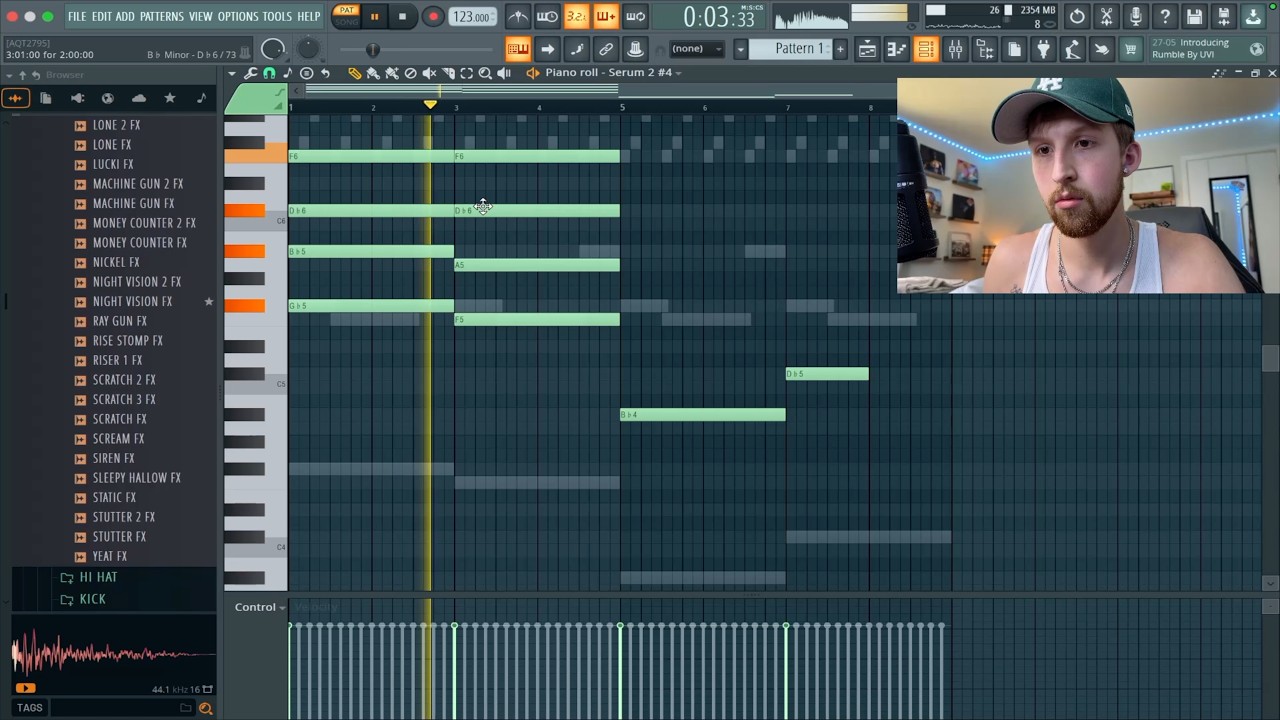
Task: Toggle the 3-2-1 countdown before recording
Action: (577, 16)
